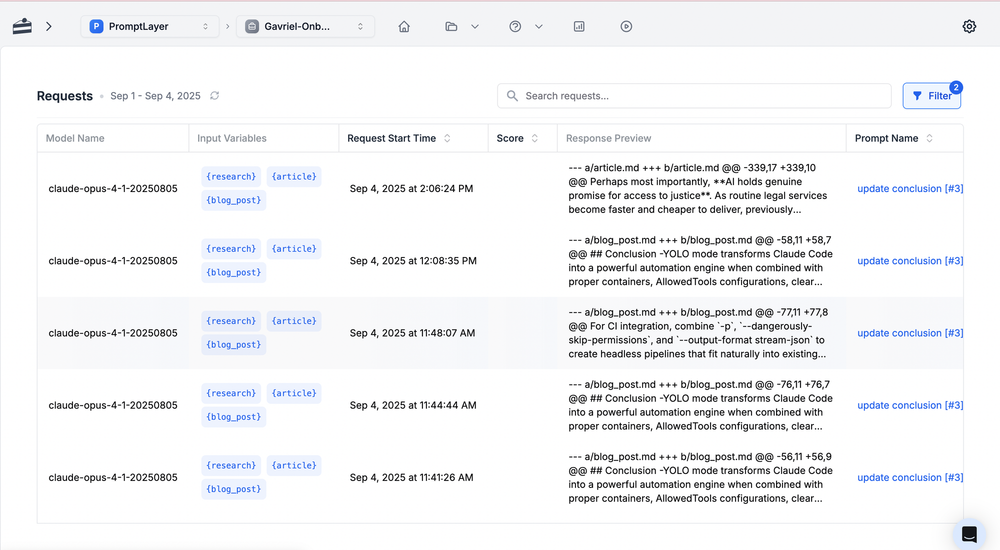1000x550 pixels.
Task: Open the folder icon in the top bar
Action: 452,27
